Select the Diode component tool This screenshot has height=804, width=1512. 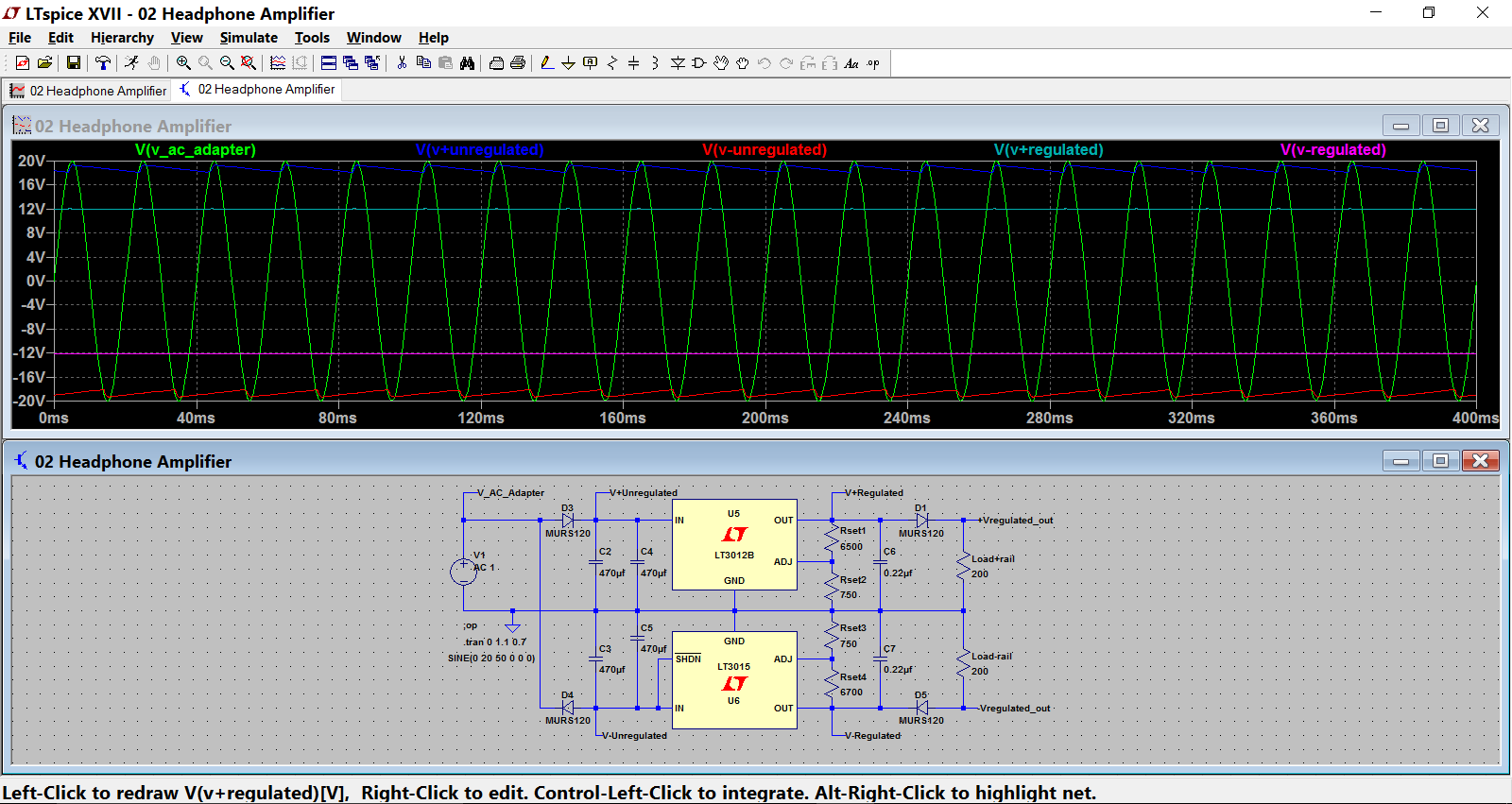(x=678, y=63)
